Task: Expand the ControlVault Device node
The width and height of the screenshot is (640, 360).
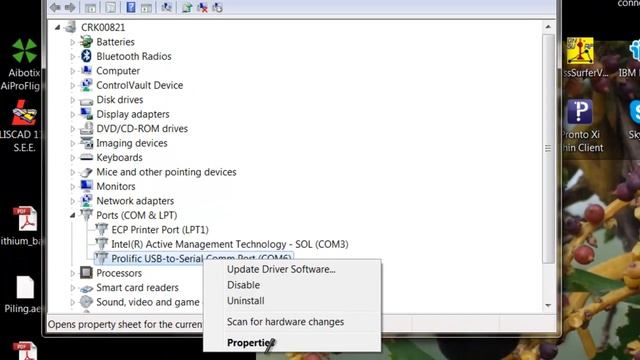Action: [x=73, y=85]
